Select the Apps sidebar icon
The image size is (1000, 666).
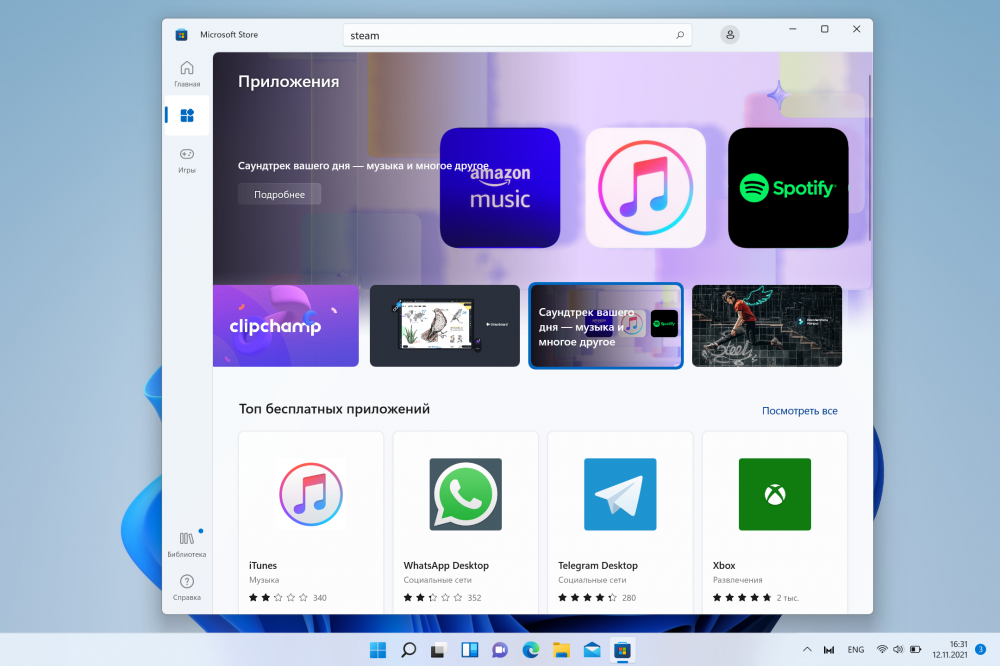click(x=187, y=115)
